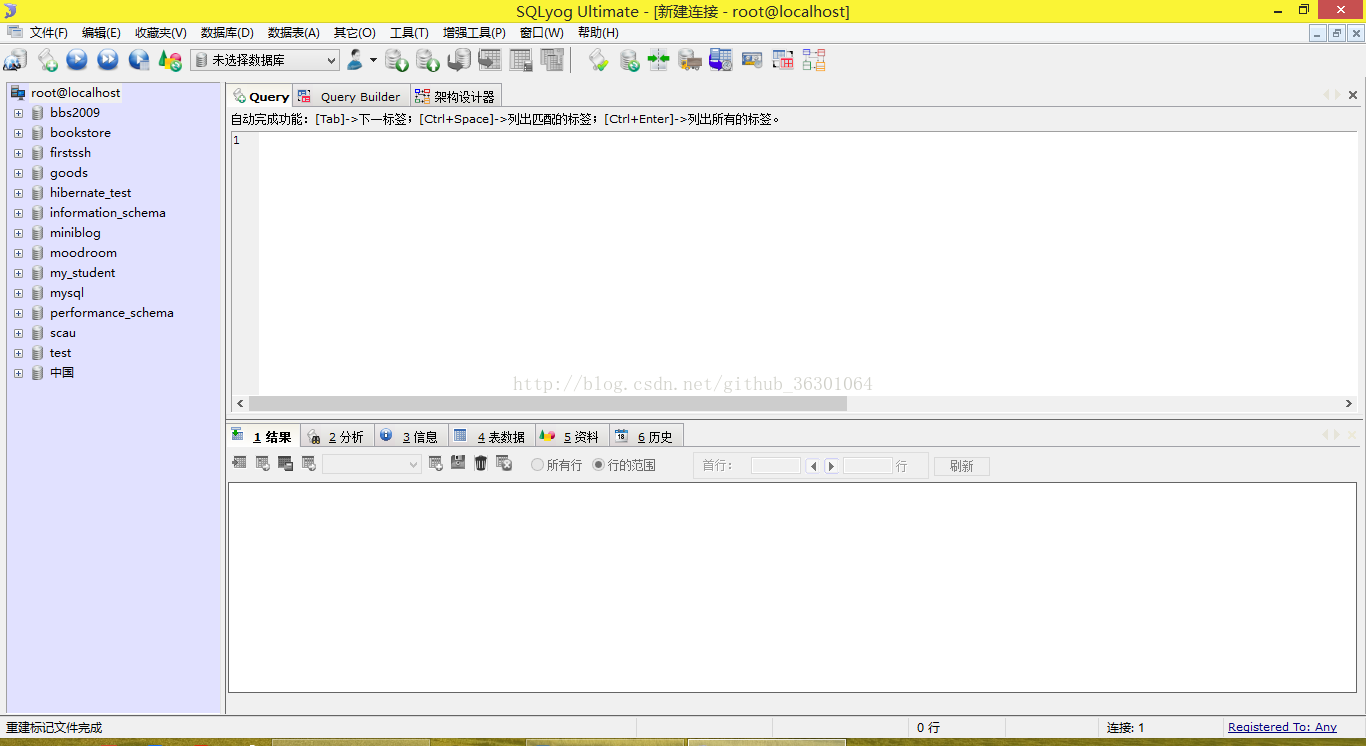The height and width of the screenshot is (746, 1366).
Task: Expand the scau database node
Action: (x=18, y=333)
